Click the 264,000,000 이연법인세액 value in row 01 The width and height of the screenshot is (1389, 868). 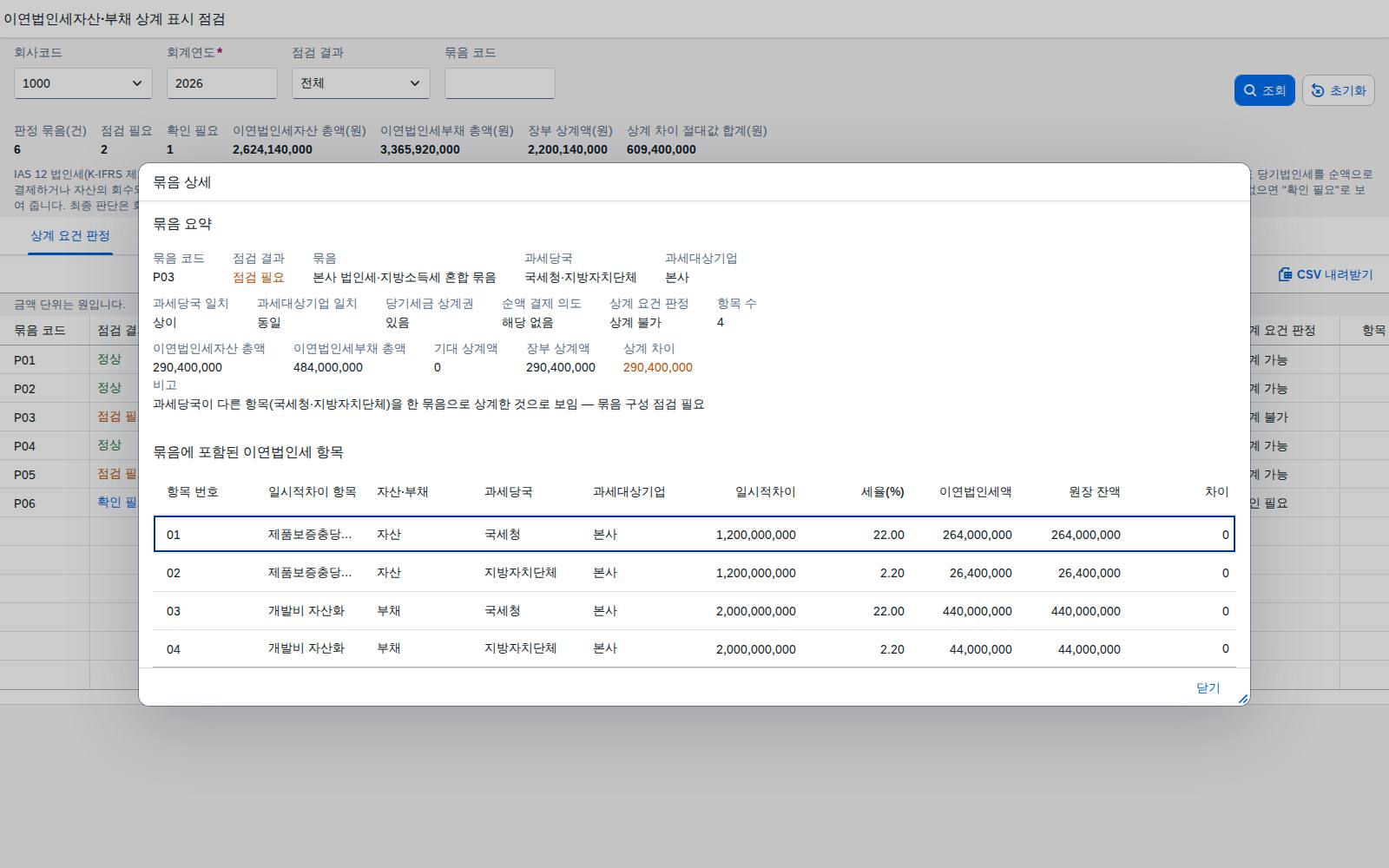[978, 535]
